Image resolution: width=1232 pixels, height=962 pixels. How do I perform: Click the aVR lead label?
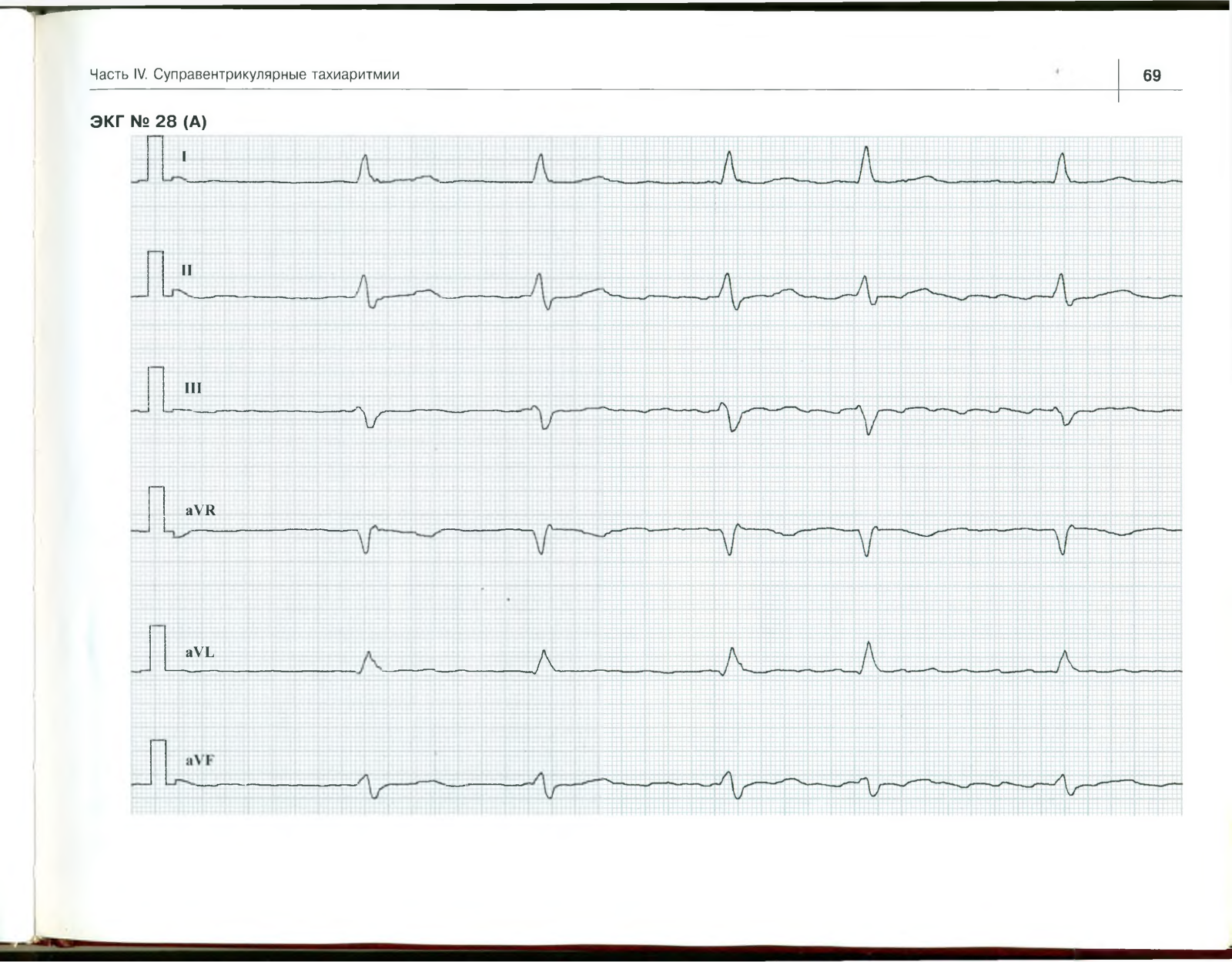(x=200, y=510)
